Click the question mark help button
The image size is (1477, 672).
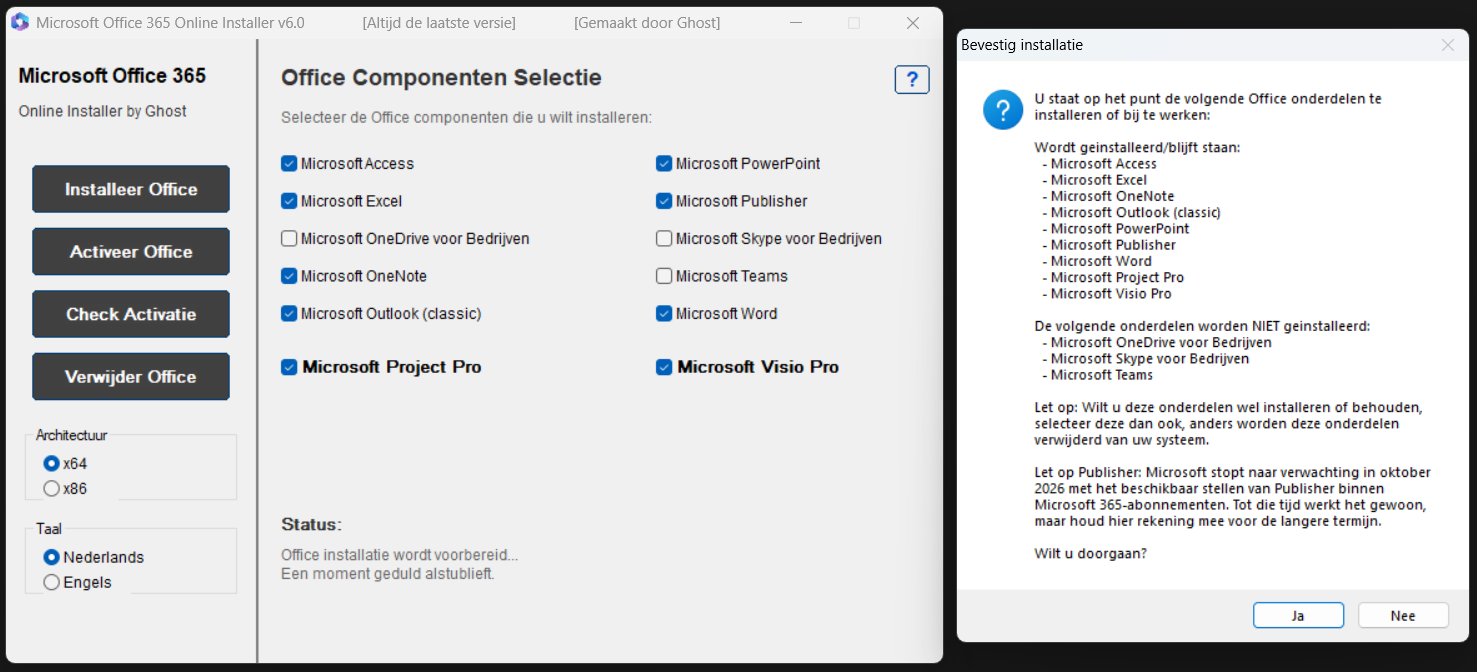pos(912,80)
